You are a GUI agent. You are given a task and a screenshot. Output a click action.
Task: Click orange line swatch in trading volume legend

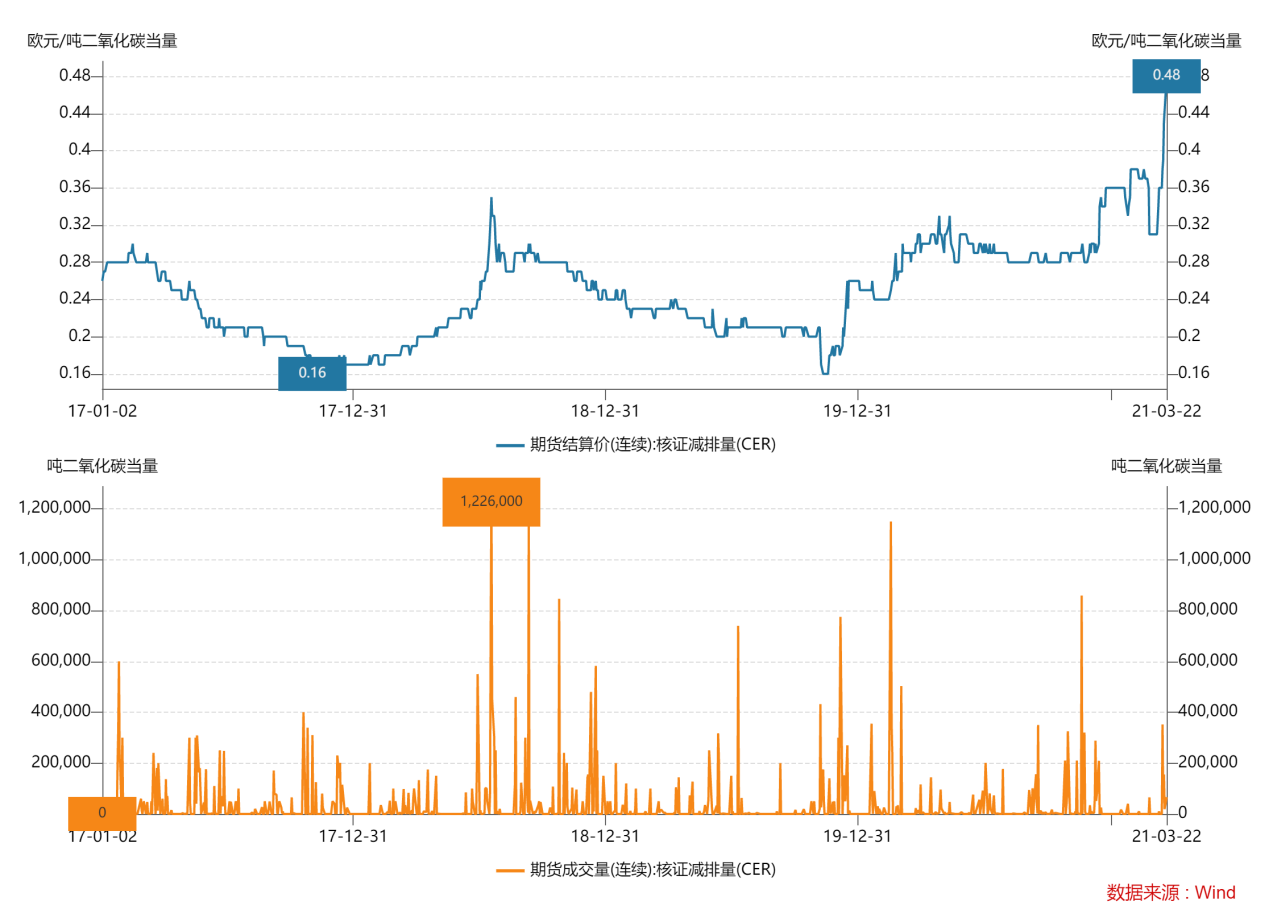pos(509,870)
